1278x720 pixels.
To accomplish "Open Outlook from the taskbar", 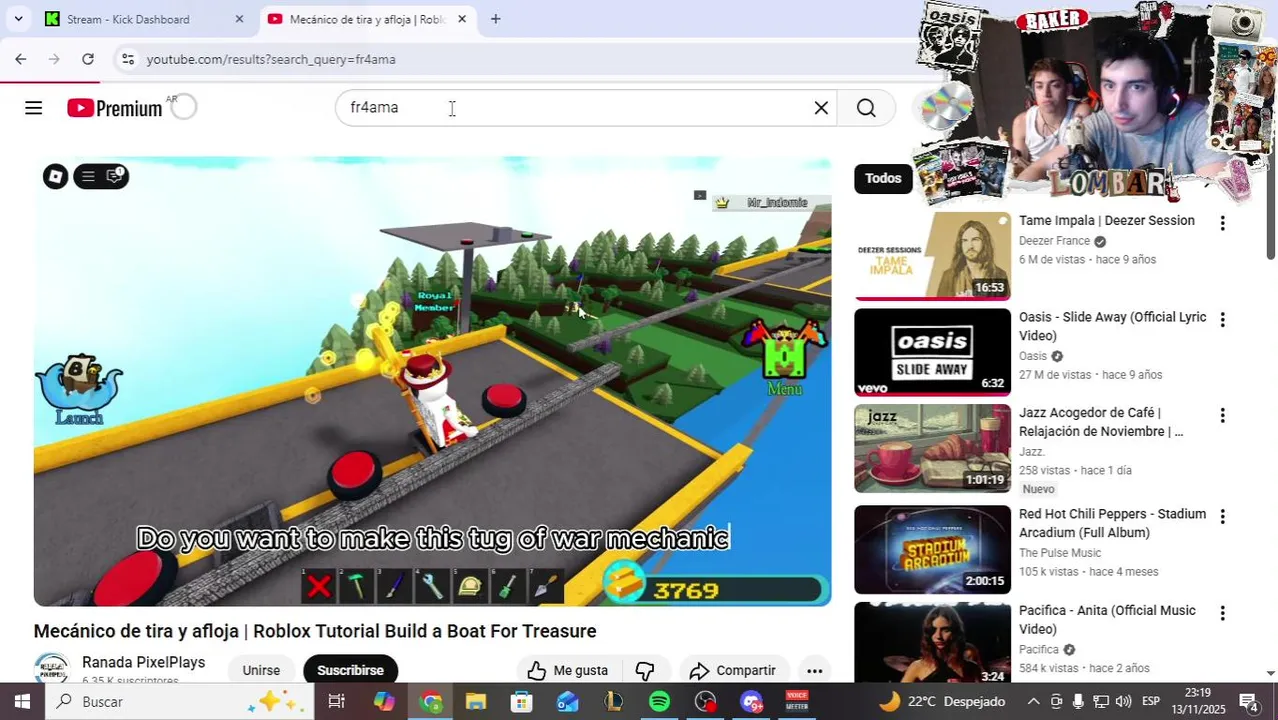I will pyautogui.click(x=567, y=702).
